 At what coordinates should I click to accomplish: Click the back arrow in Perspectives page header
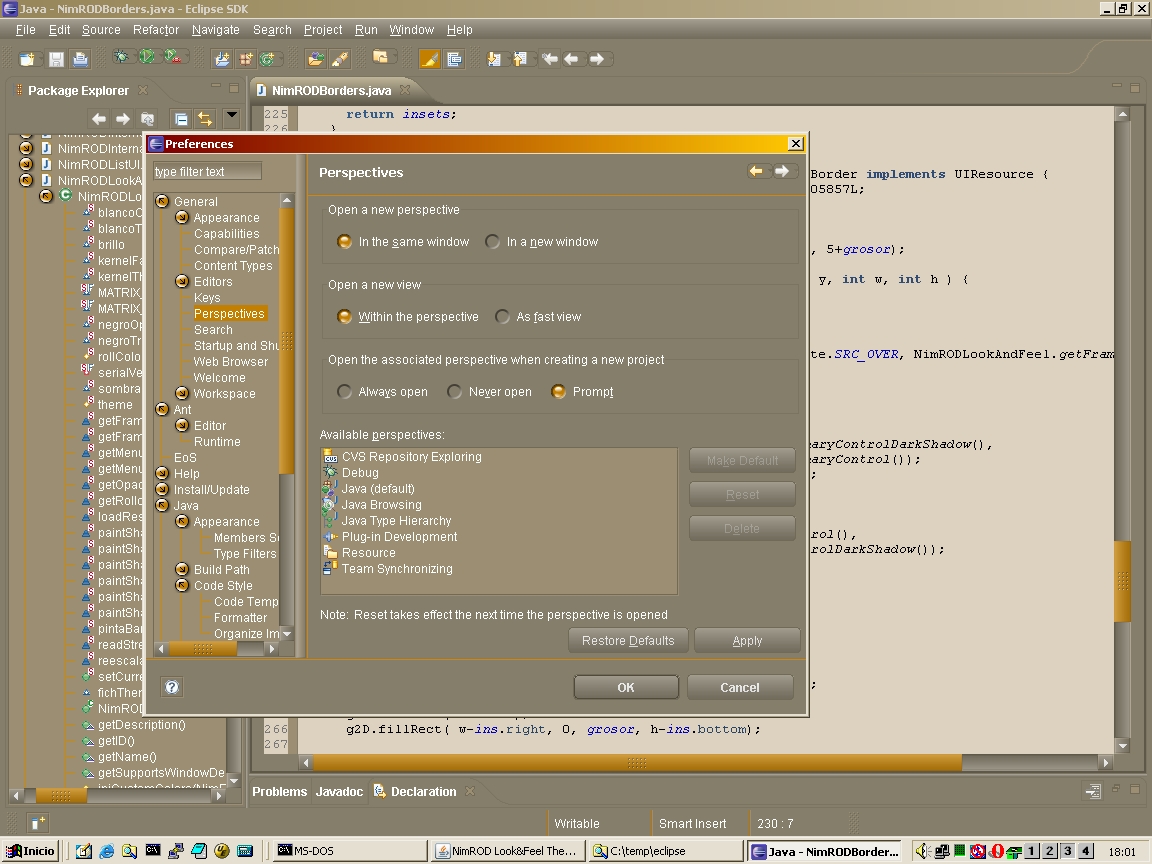pyautogui.click(x=756, y=172)
